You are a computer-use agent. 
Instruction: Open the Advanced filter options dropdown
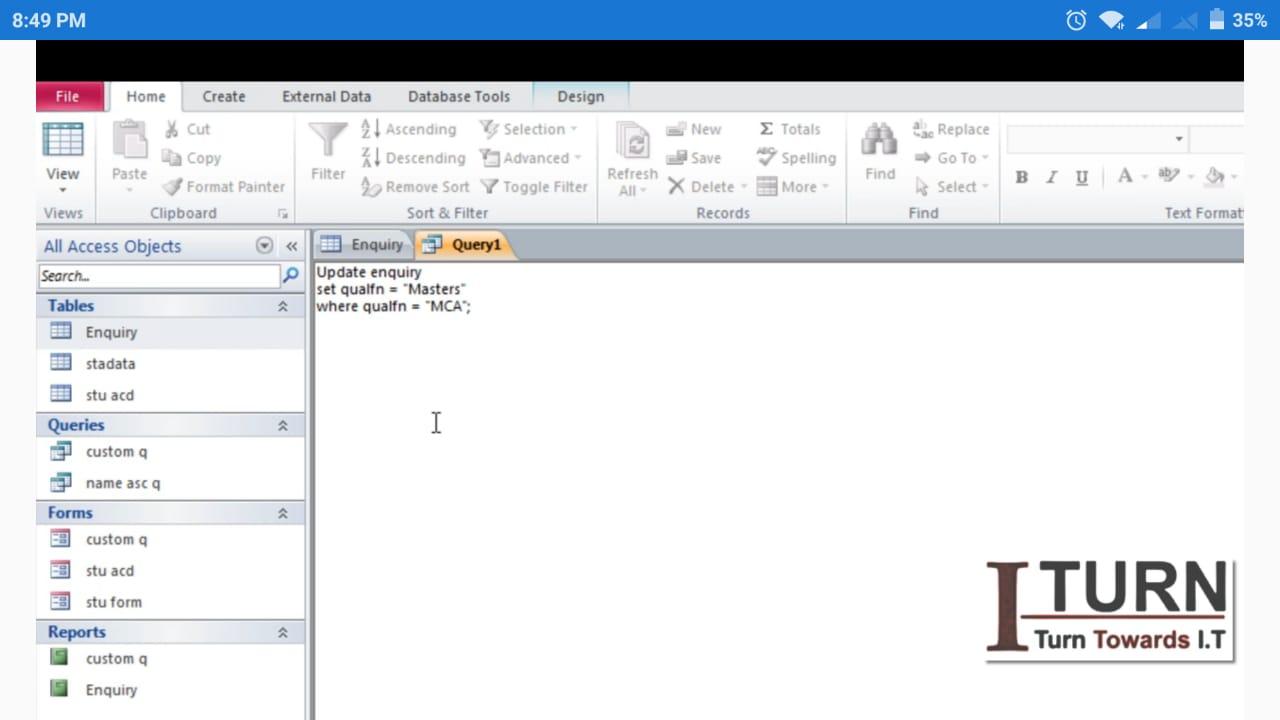tap(531, 158)
